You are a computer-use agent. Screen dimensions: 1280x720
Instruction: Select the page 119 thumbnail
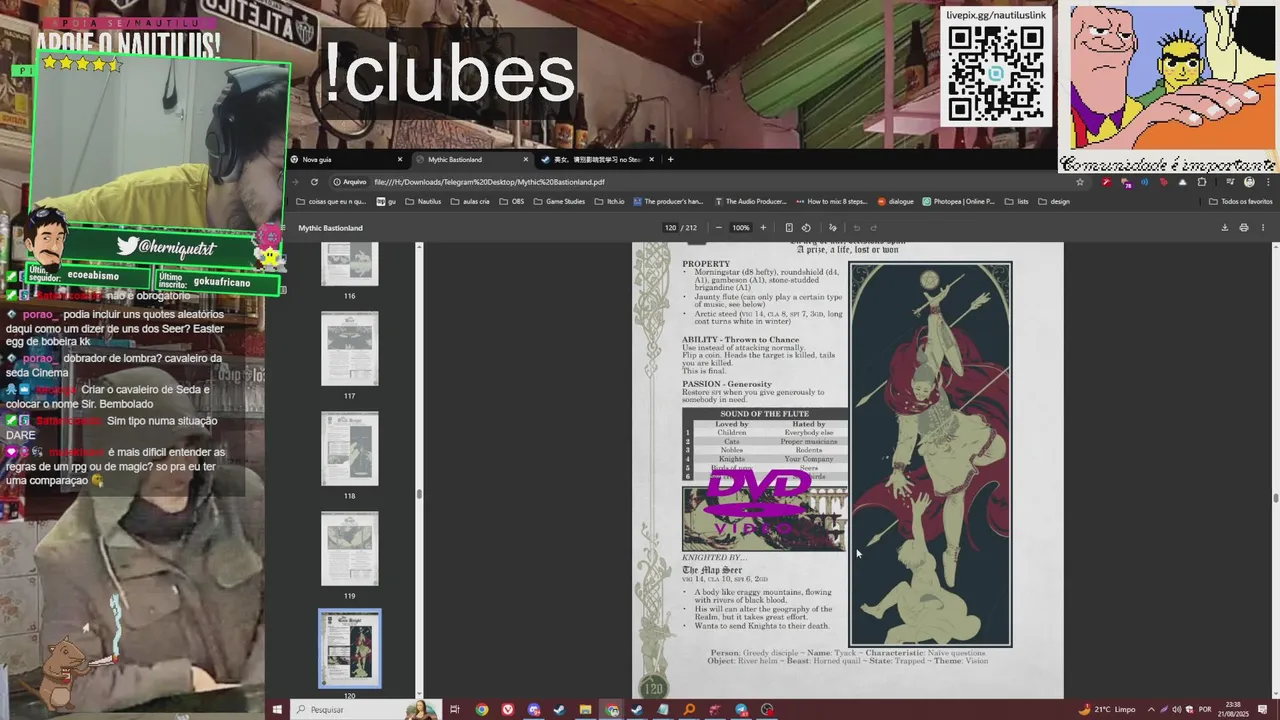tap(349, 548)
